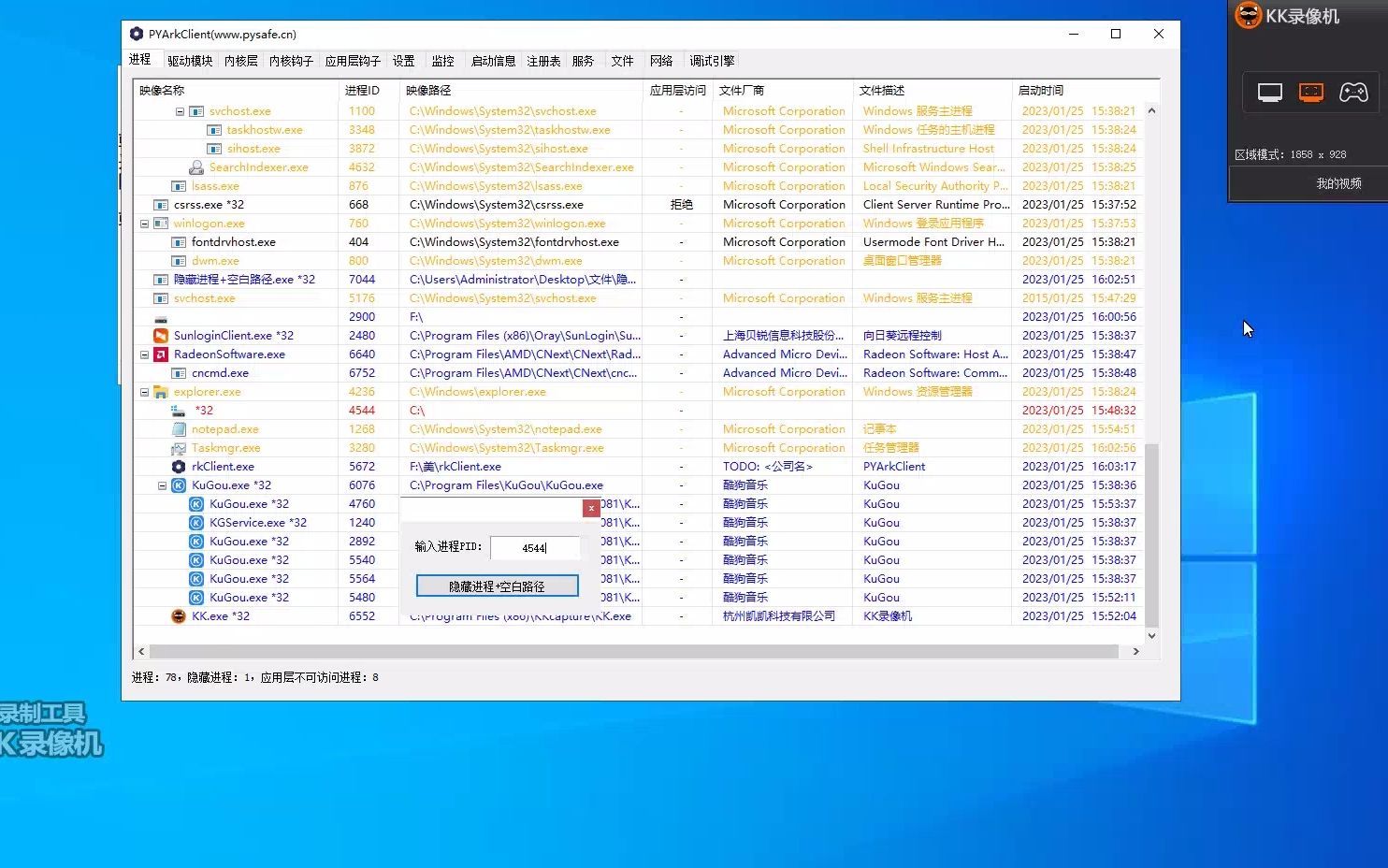1388x868 pixels.
Task: Switch to the 服务 tab
Action: pyautogui.click(x=584, y=61)
